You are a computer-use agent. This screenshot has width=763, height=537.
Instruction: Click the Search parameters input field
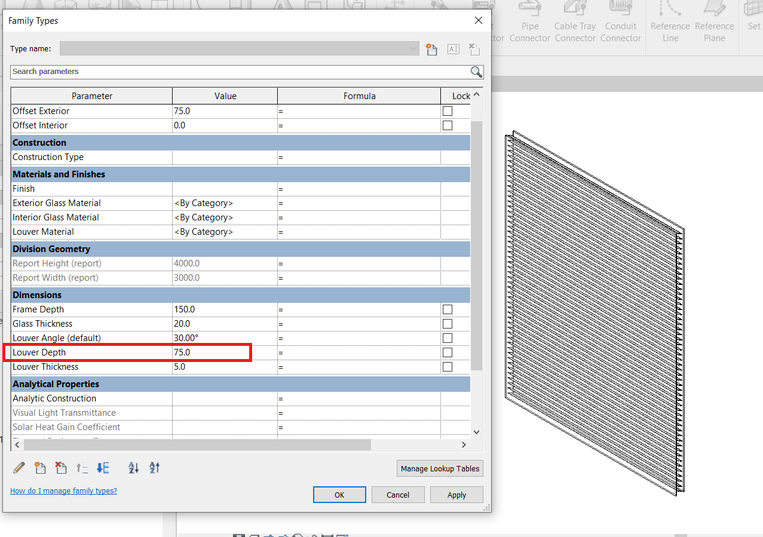pos(240,72)
